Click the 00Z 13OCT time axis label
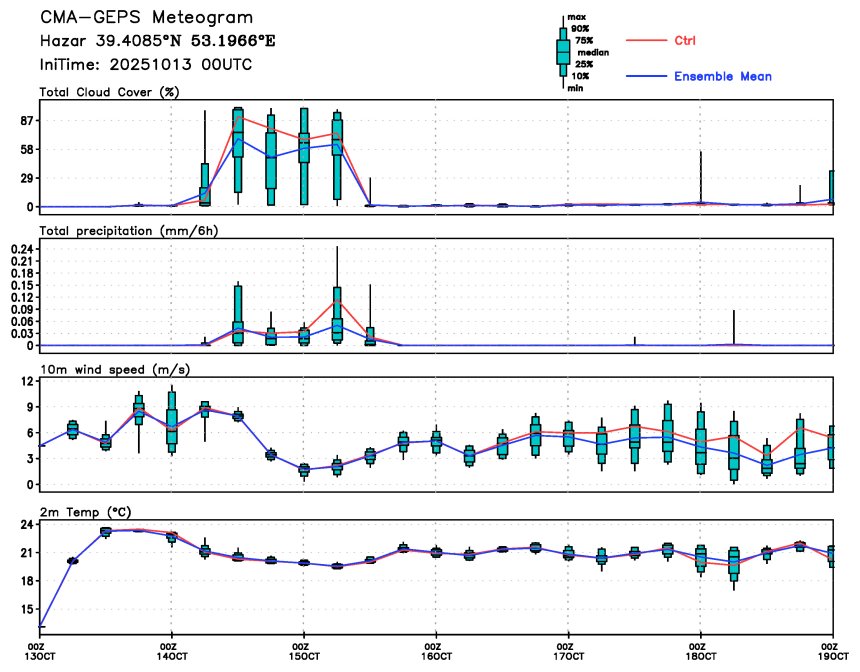Viewport: 860px width, 672px height. coord(39,651)
